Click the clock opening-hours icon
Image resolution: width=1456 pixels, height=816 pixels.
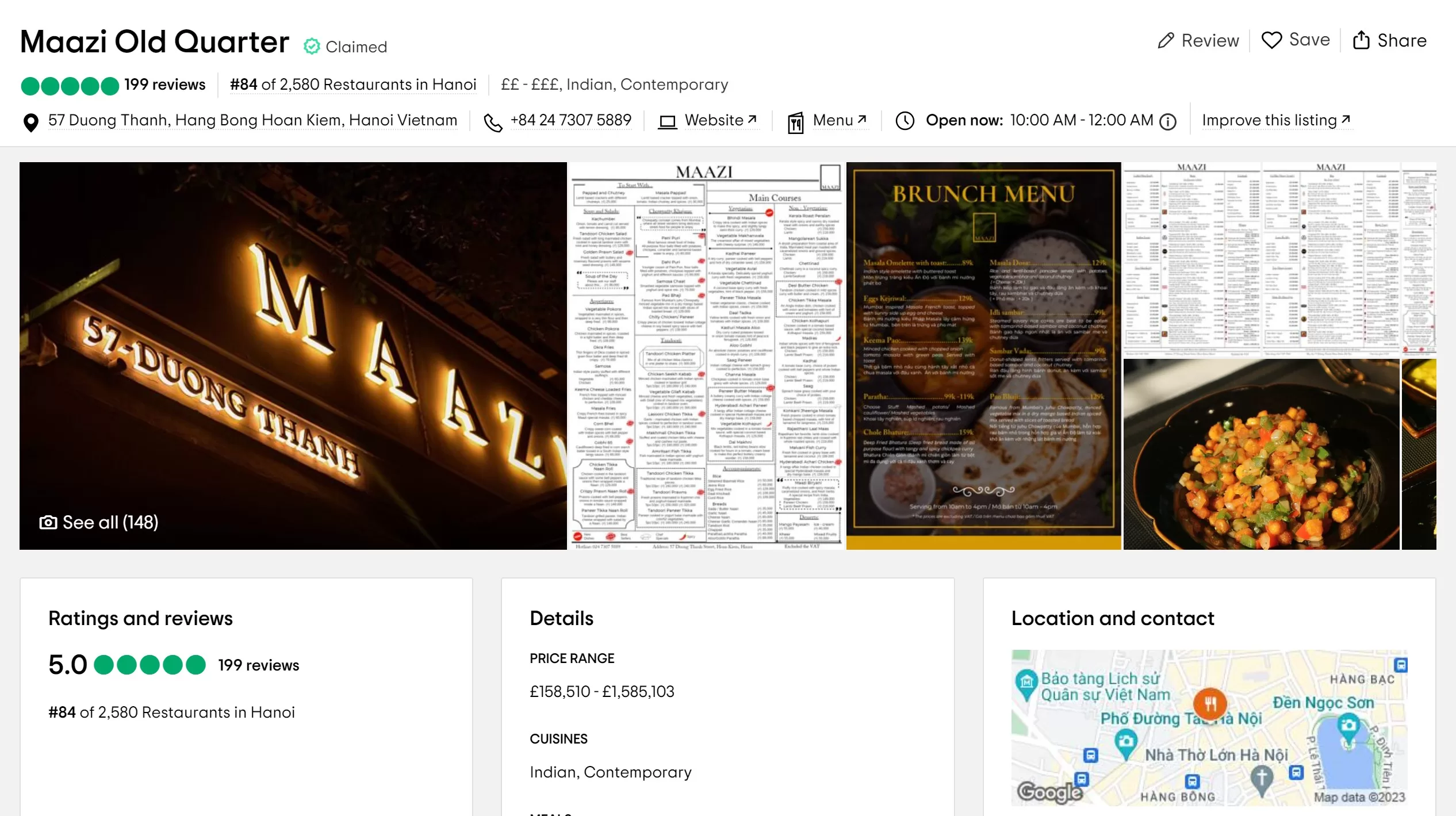pyautogui.click(x=905, y=121)
